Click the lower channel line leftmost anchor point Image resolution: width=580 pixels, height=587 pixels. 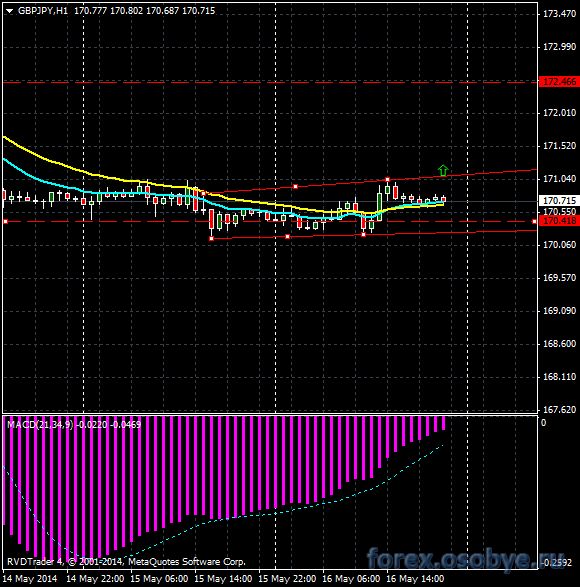211,238
